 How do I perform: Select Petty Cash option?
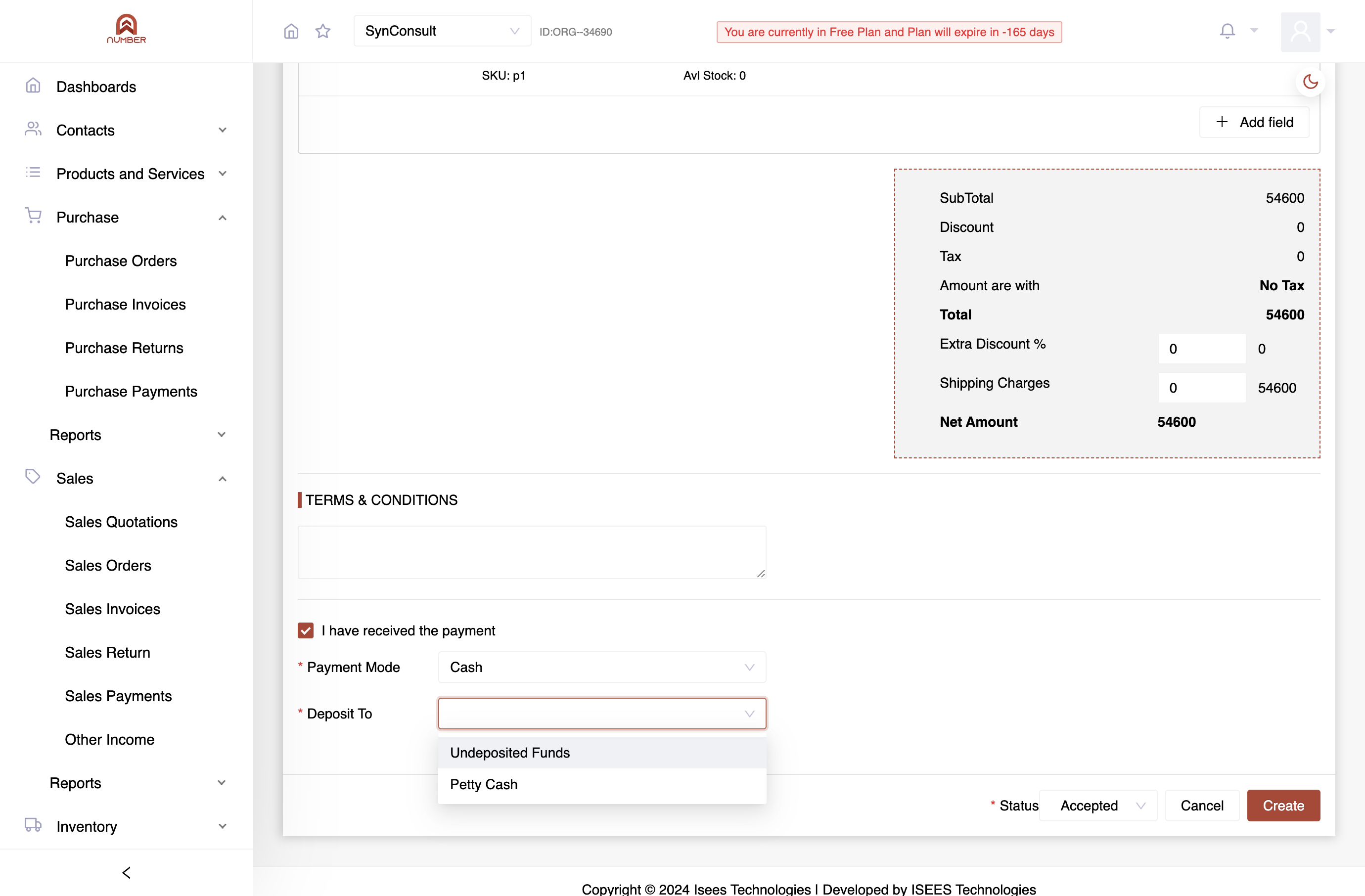[x=601, y=784]
